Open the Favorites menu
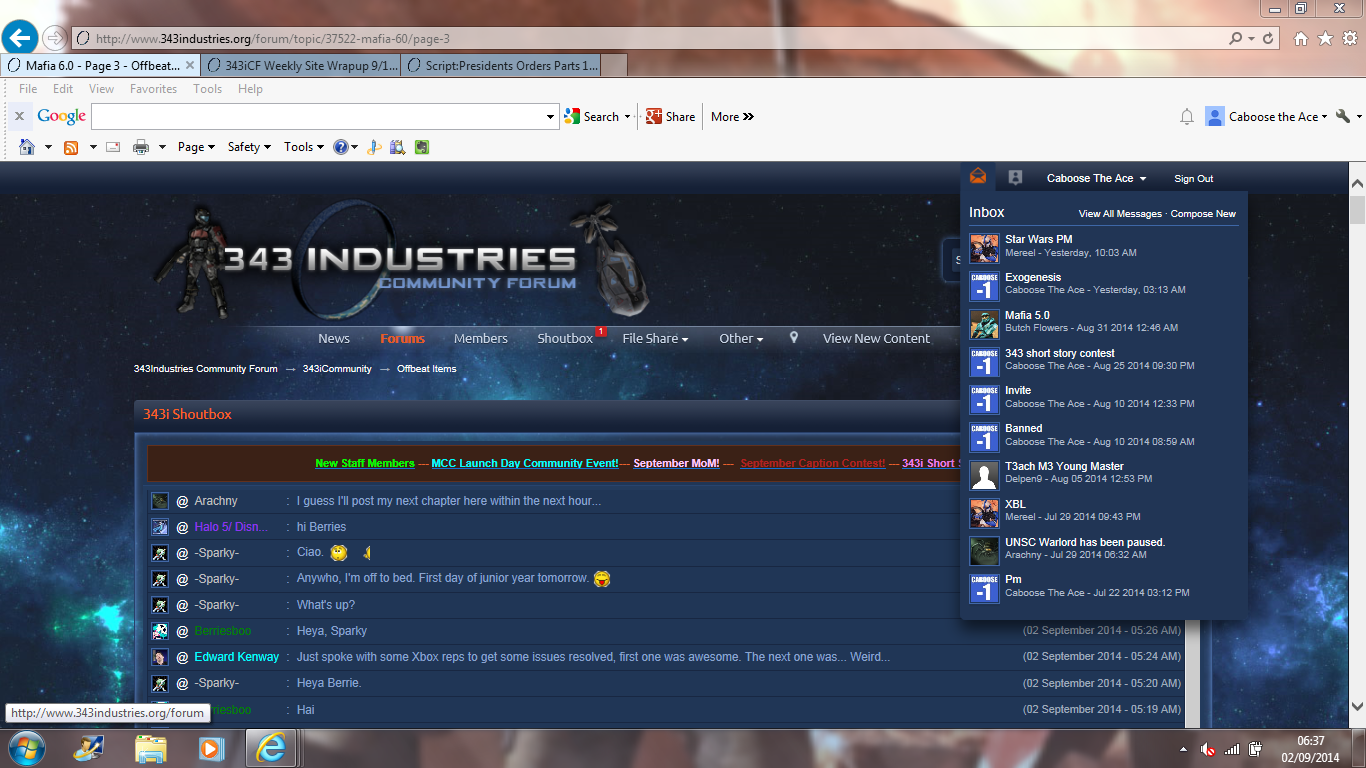 point(153,89)
